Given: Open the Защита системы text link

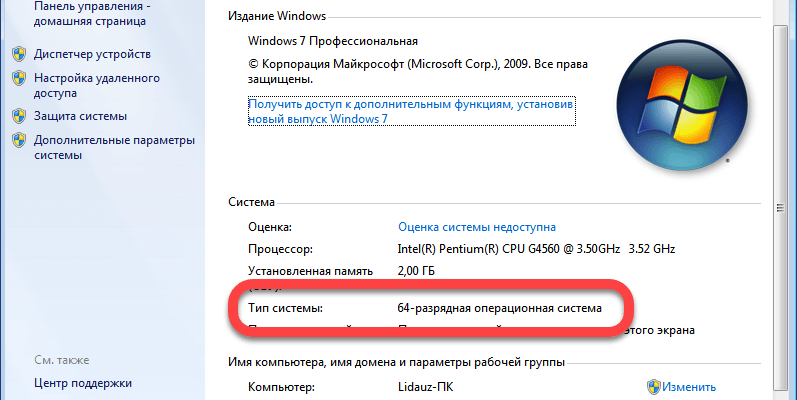Looking at the screenshot, I should click(80, 116).
